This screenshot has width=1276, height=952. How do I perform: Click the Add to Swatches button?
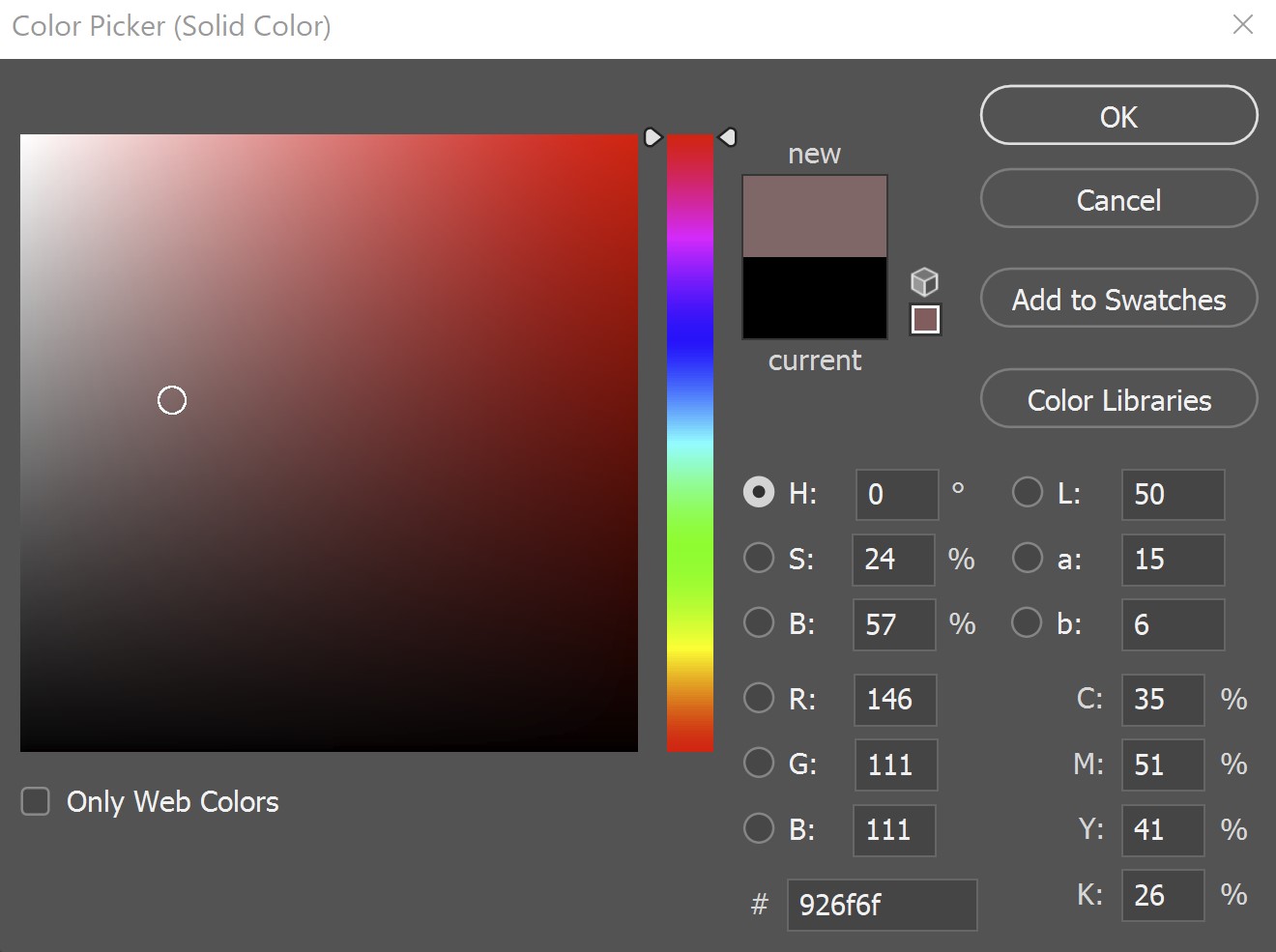(x=1117, y=300)
